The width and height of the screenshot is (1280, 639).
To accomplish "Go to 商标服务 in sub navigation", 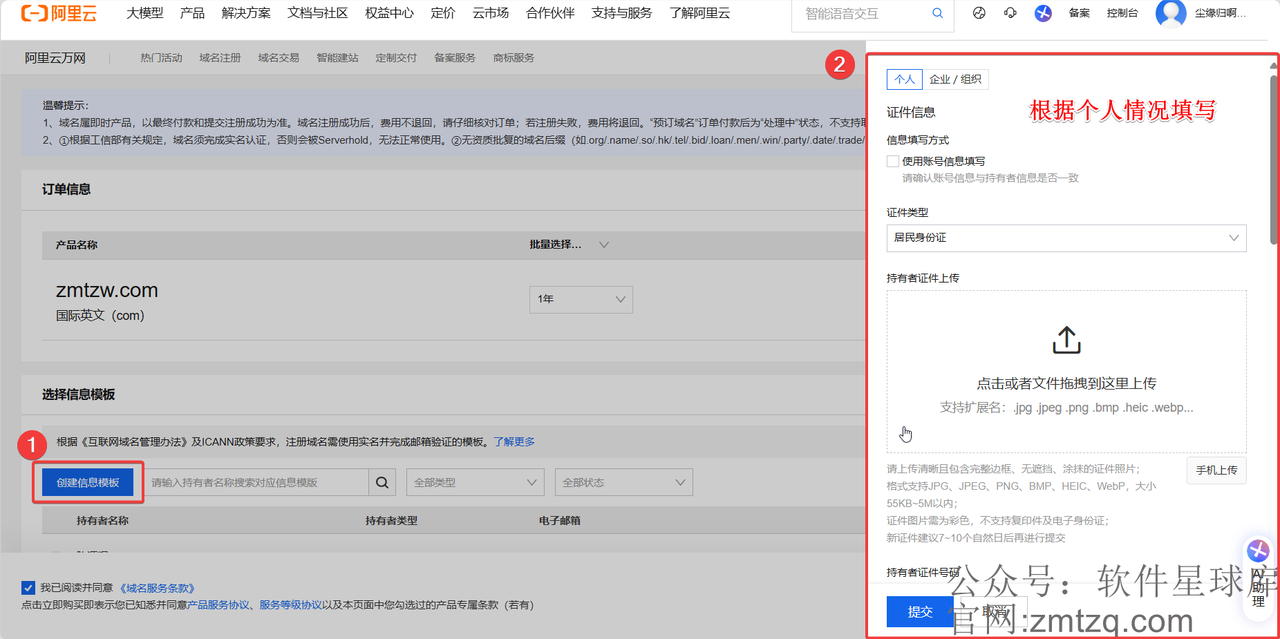I will click(514, 58).
